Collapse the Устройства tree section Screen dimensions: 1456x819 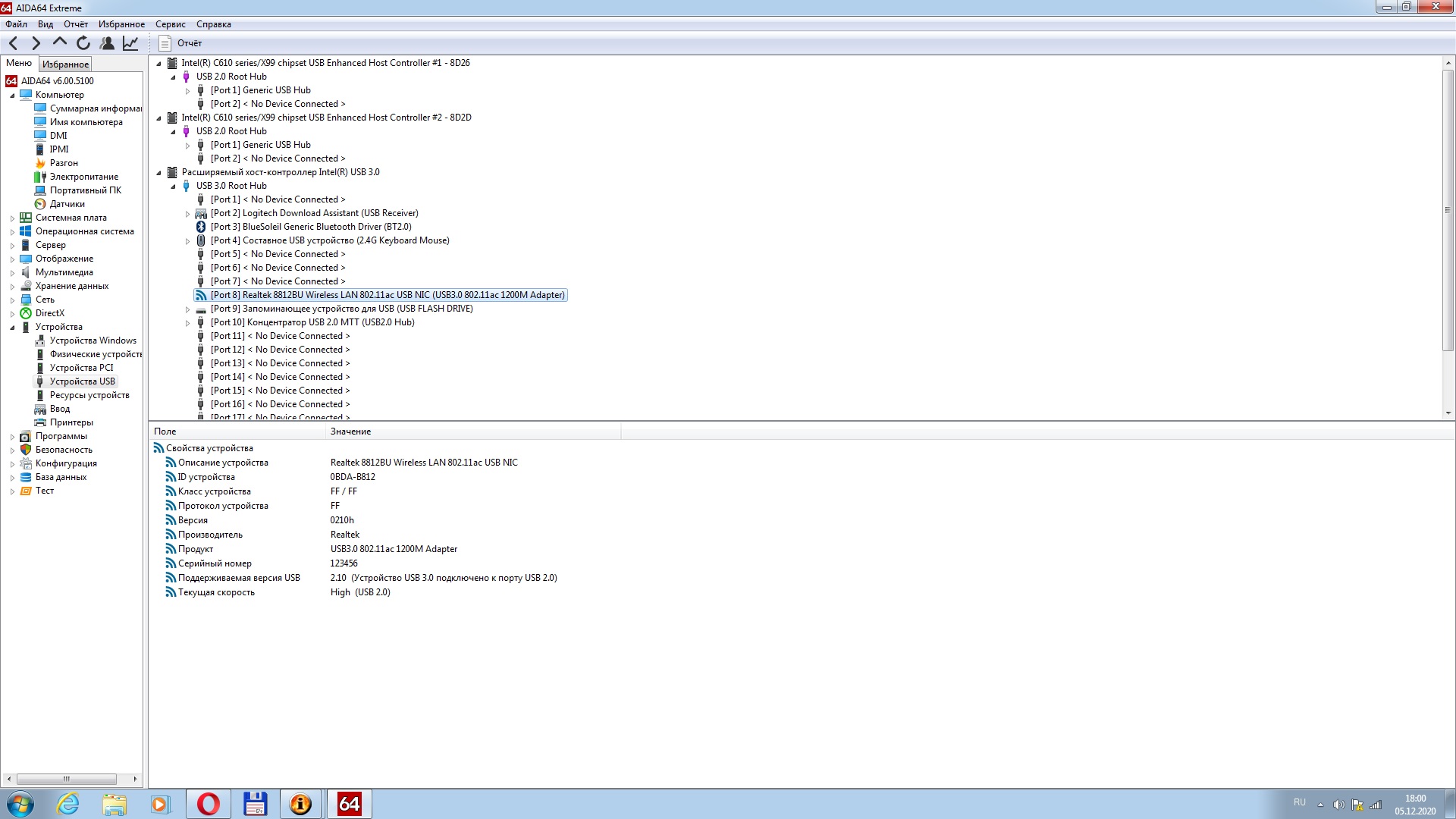point(12,328)
